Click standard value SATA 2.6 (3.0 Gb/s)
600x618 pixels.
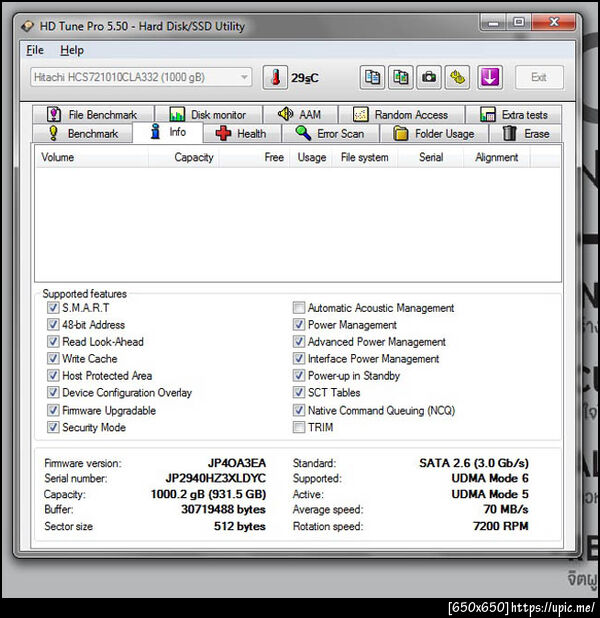tap(474, 463)
